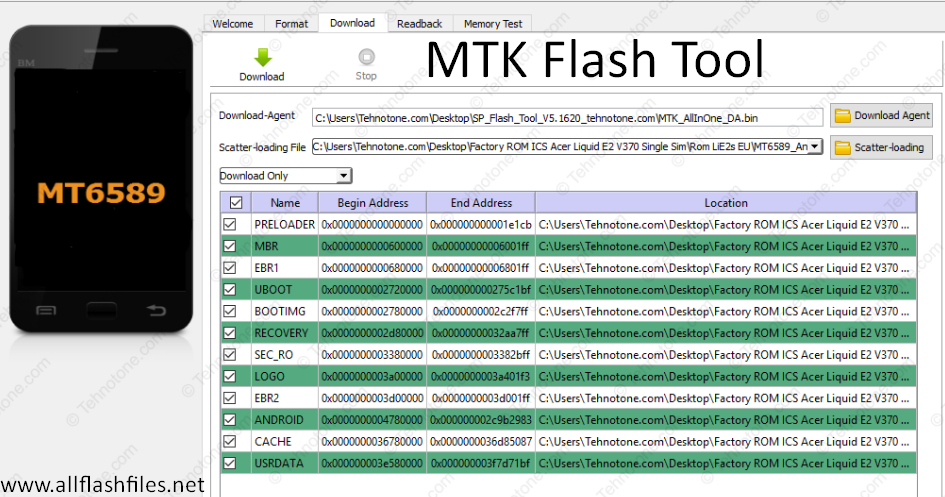Click the Begin Address column header
945x497 pixels.
[x=372, y=203]
